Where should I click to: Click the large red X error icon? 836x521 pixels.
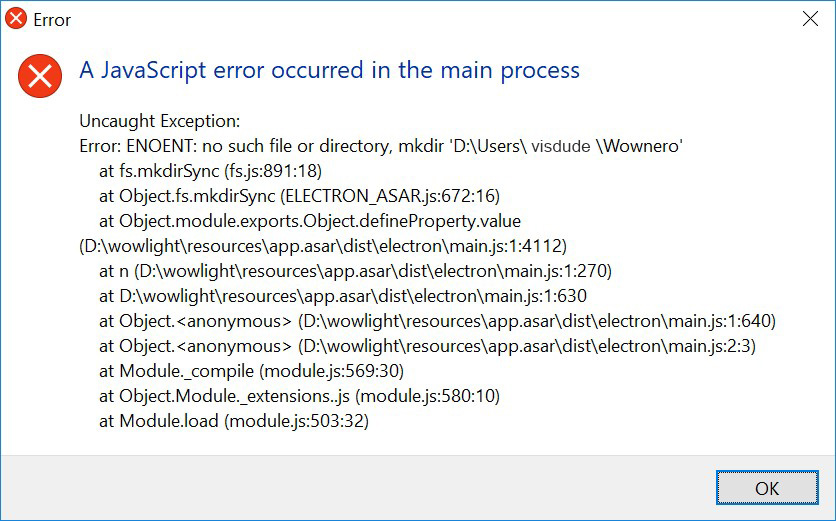tap(40, 76)
